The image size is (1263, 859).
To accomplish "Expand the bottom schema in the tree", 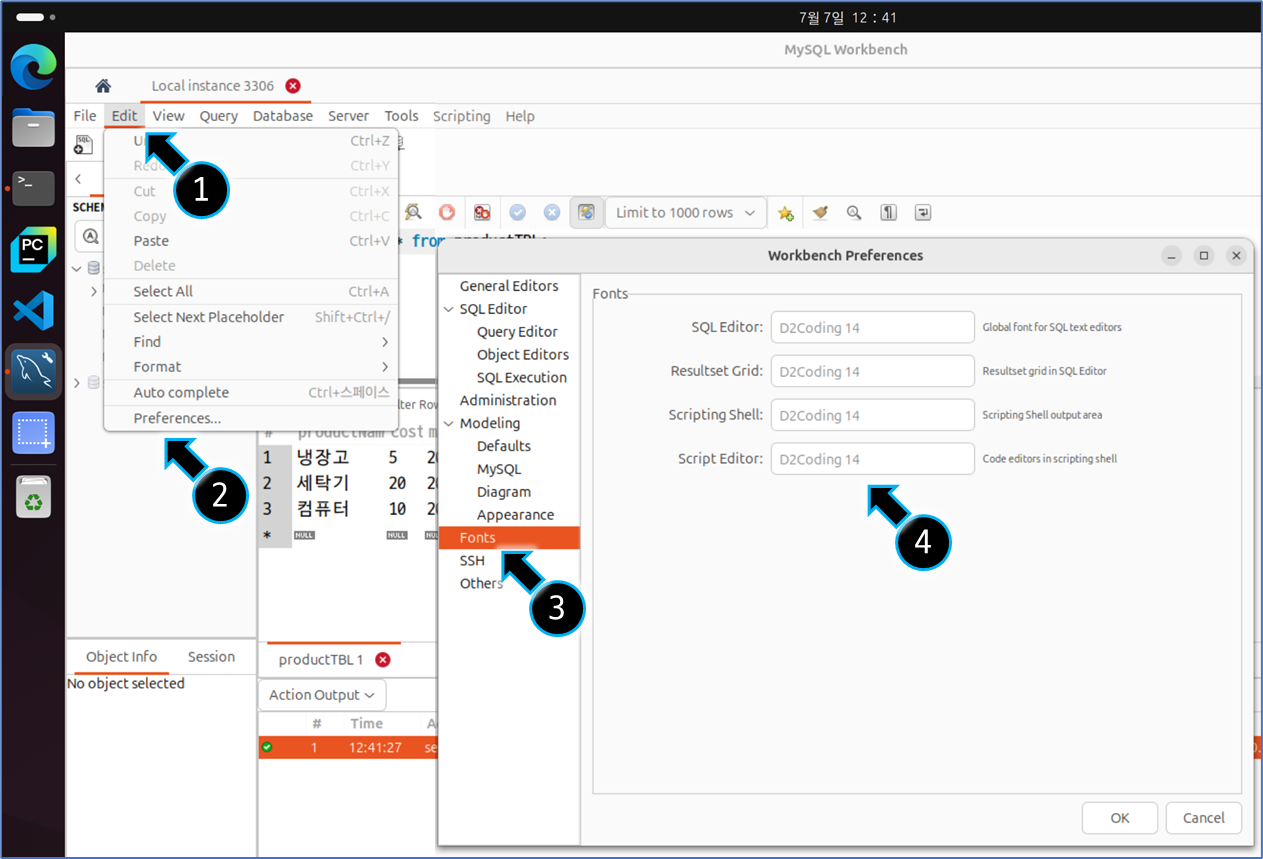I will coord(78,382).
